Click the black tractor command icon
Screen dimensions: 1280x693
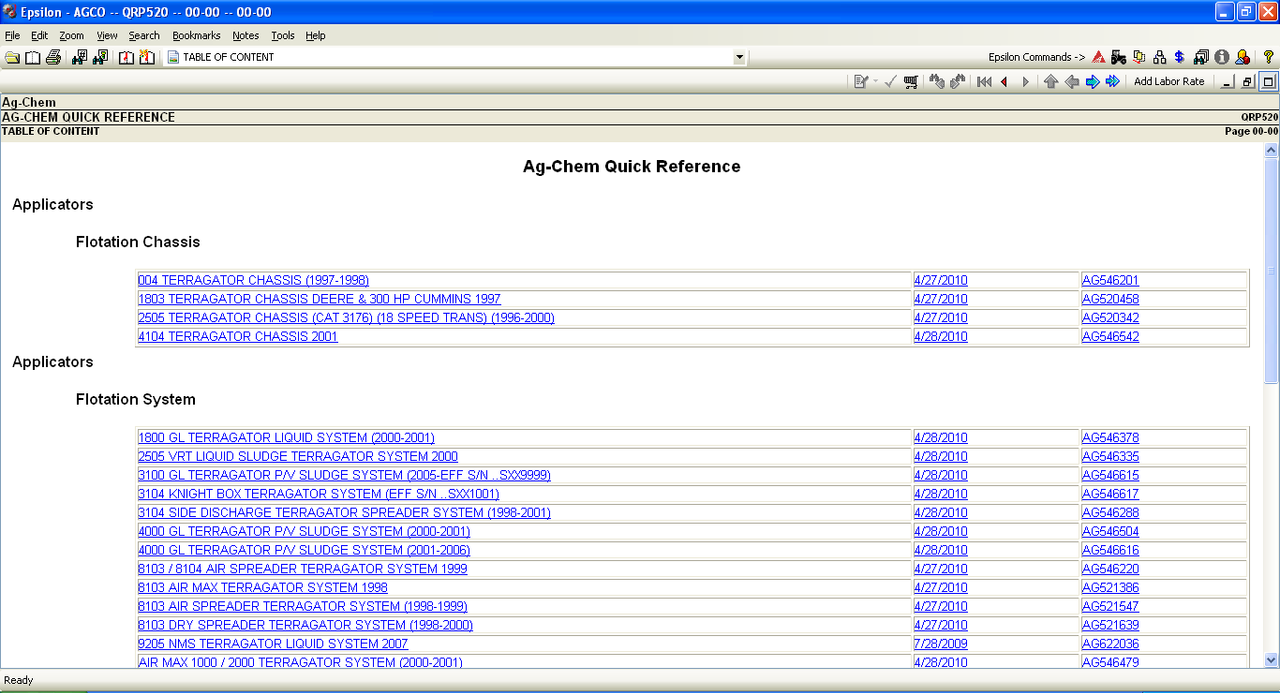point(1118,57)
